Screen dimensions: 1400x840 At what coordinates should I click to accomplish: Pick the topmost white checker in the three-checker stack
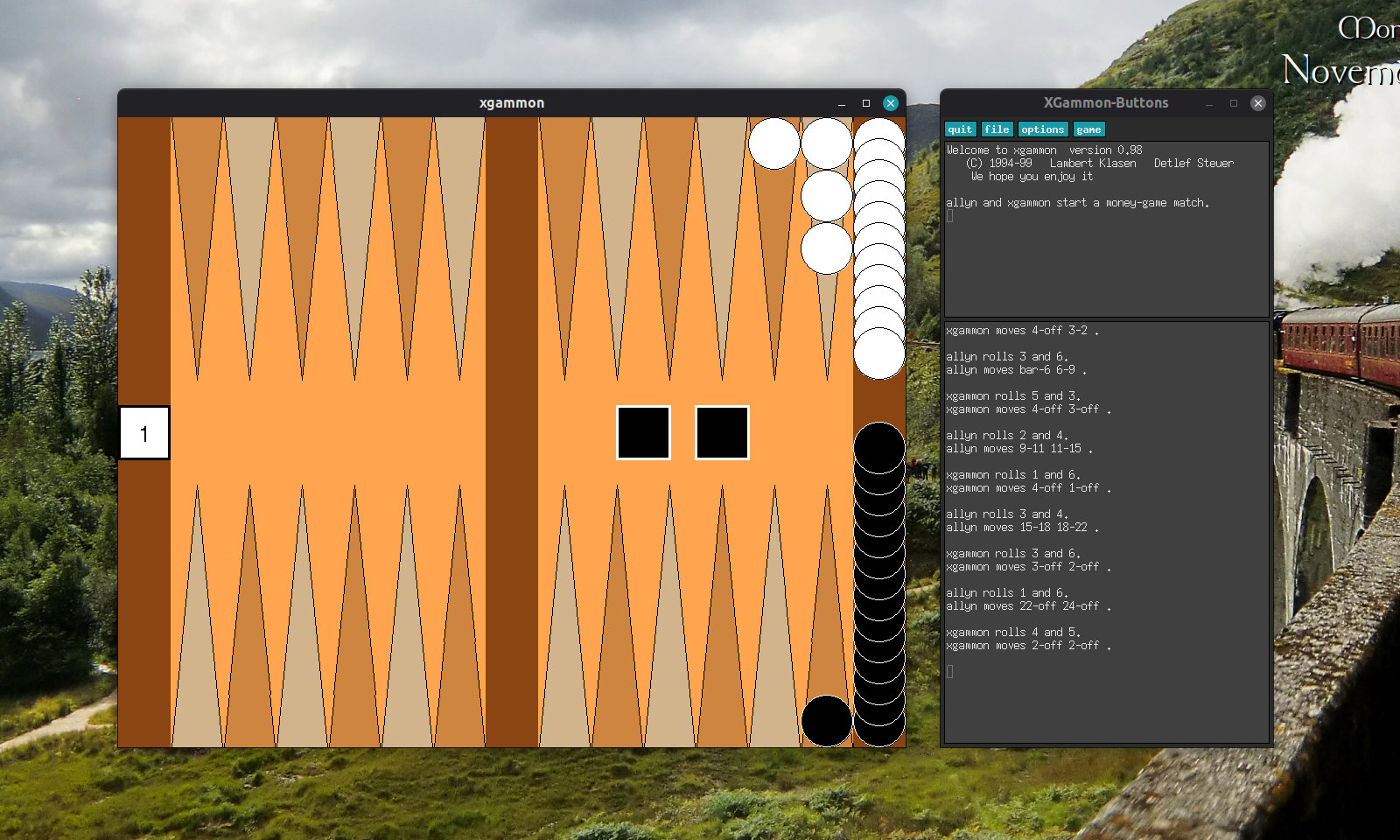tap(826, 143)
